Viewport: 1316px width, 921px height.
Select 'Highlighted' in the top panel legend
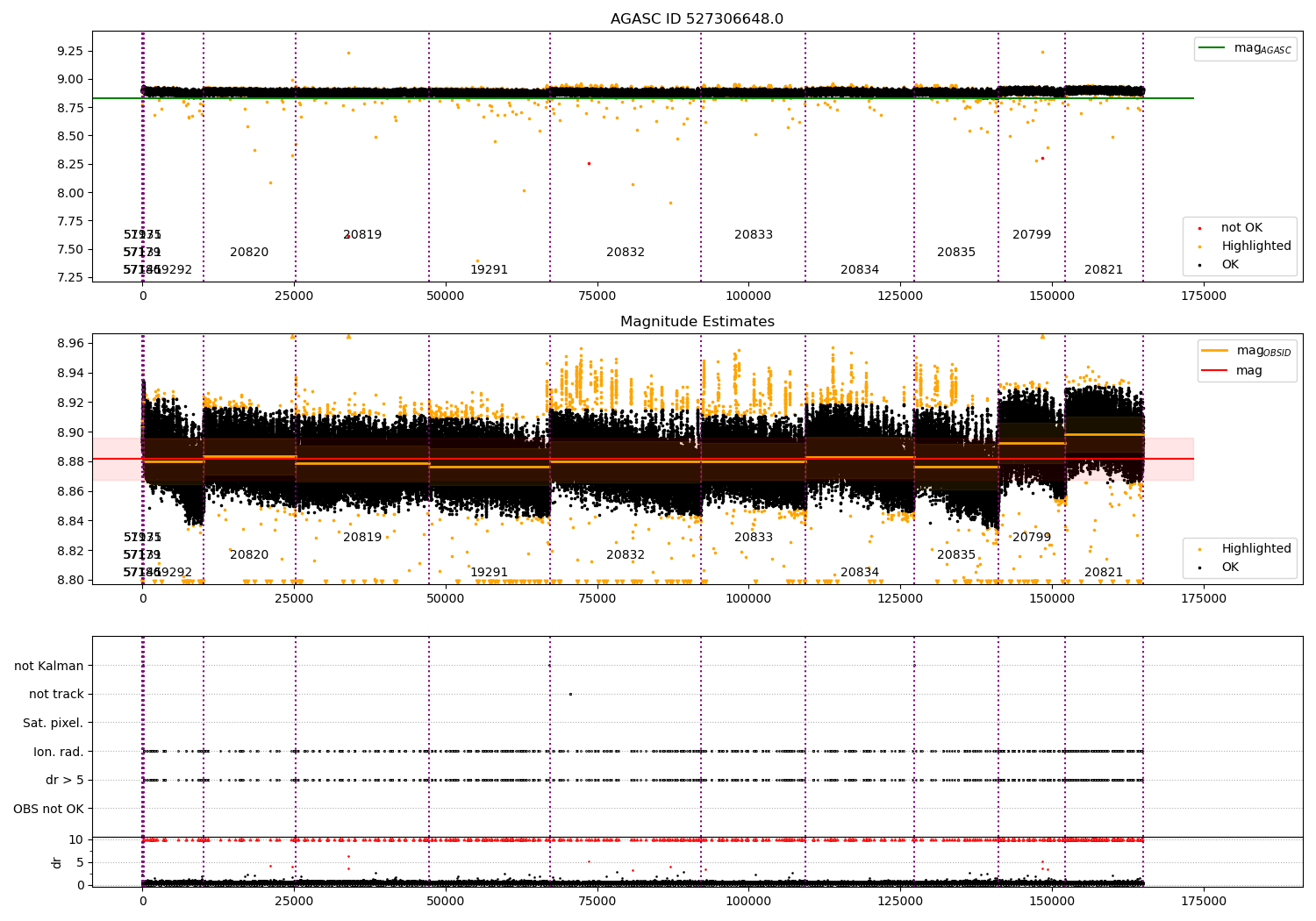[1246, 246]
